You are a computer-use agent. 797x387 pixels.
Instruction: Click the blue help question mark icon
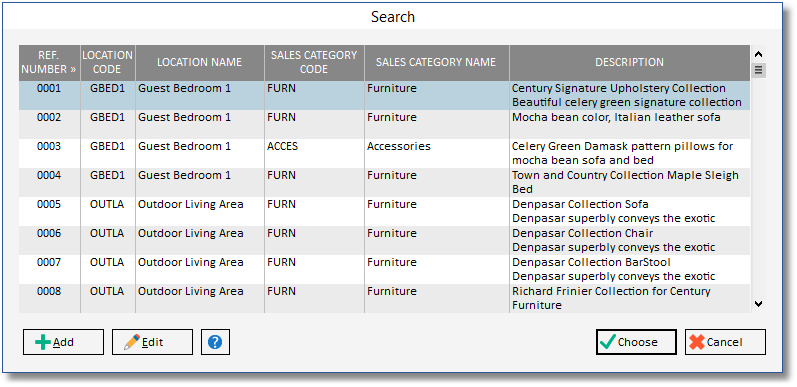[215, 342]
